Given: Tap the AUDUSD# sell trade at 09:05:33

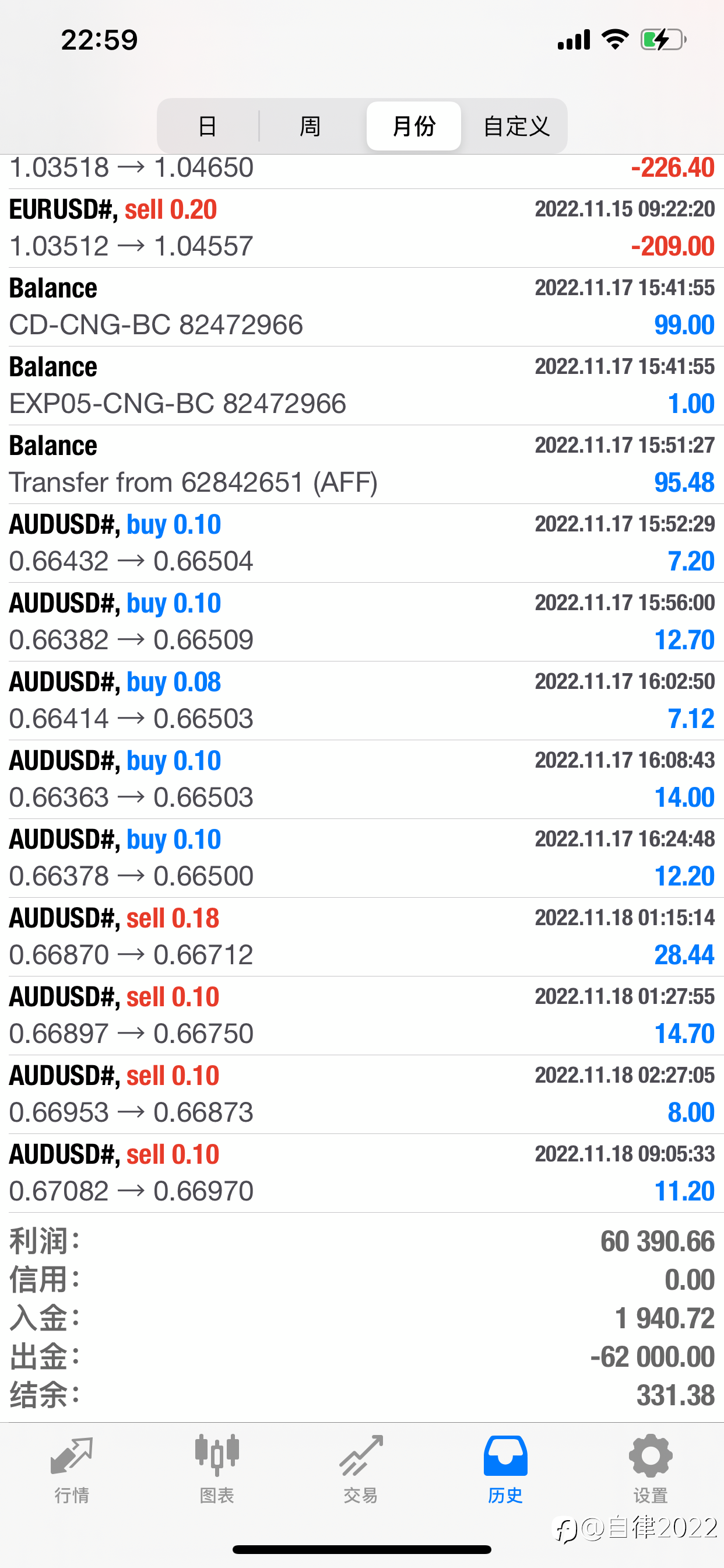Looking at the screenshot, I should click(361, 1173).
